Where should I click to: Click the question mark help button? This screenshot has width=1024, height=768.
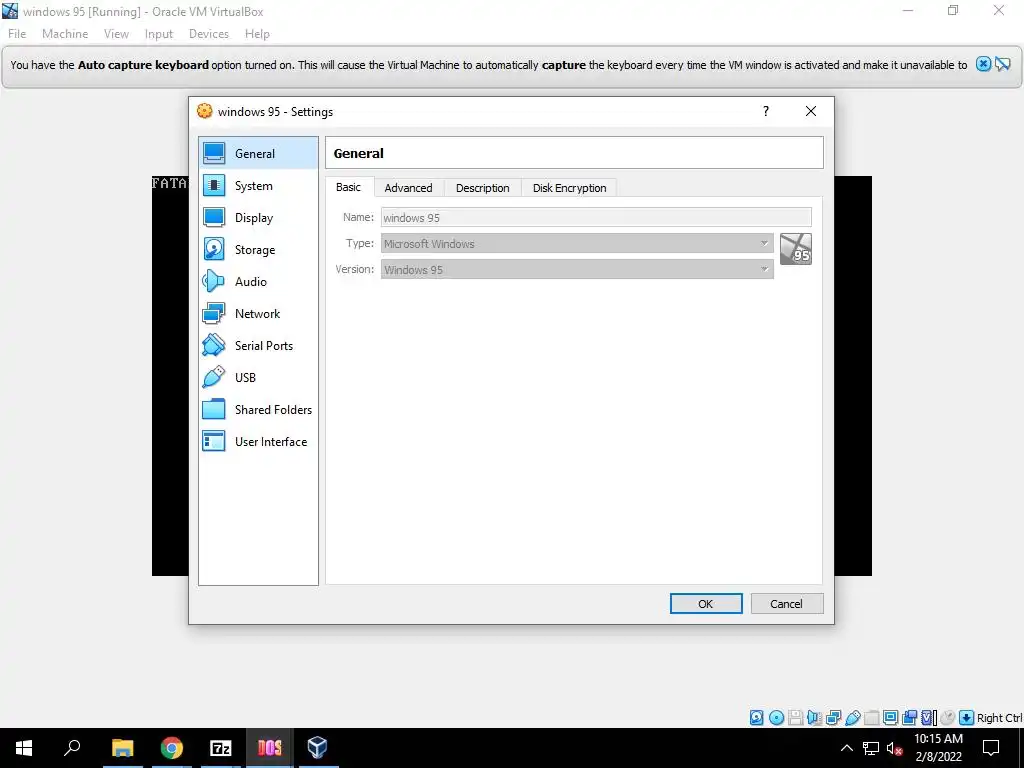[766, 111]
